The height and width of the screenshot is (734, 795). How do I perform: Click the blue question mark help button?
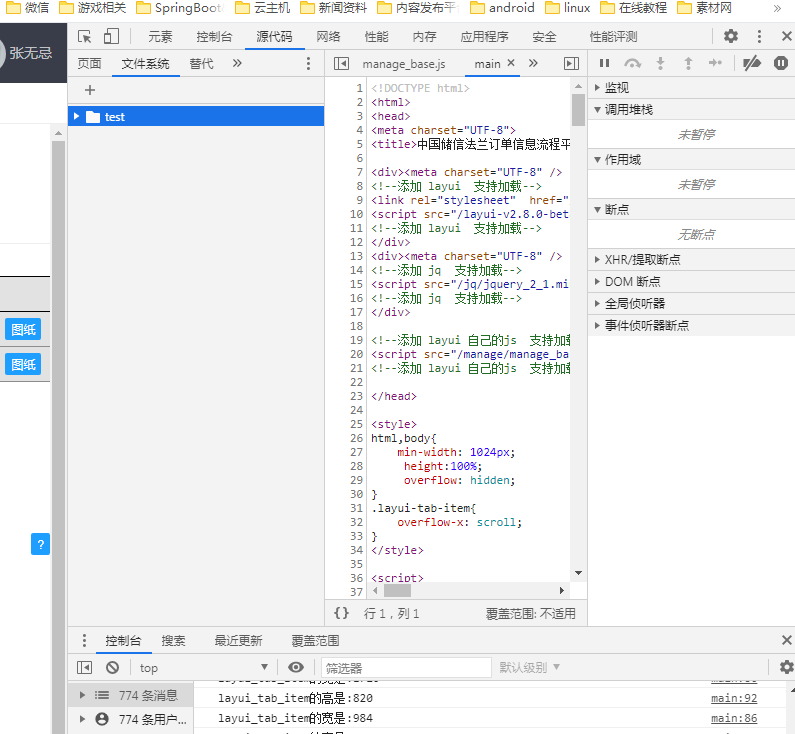click(x=41, y=544)
